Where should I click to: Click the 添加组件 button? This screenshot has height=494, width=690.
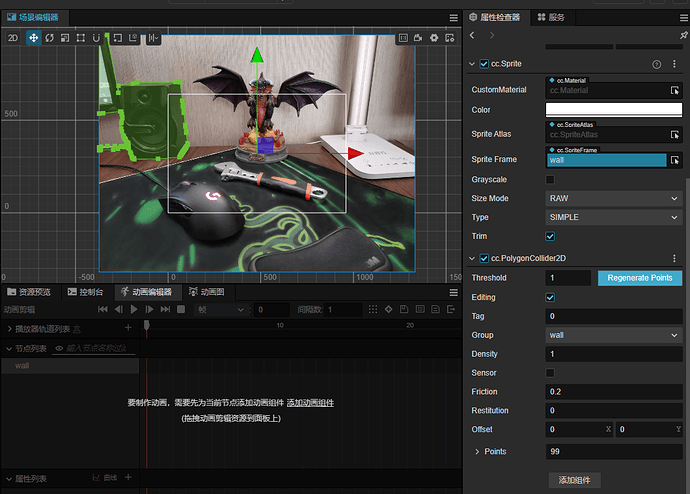tap(574, 480)
